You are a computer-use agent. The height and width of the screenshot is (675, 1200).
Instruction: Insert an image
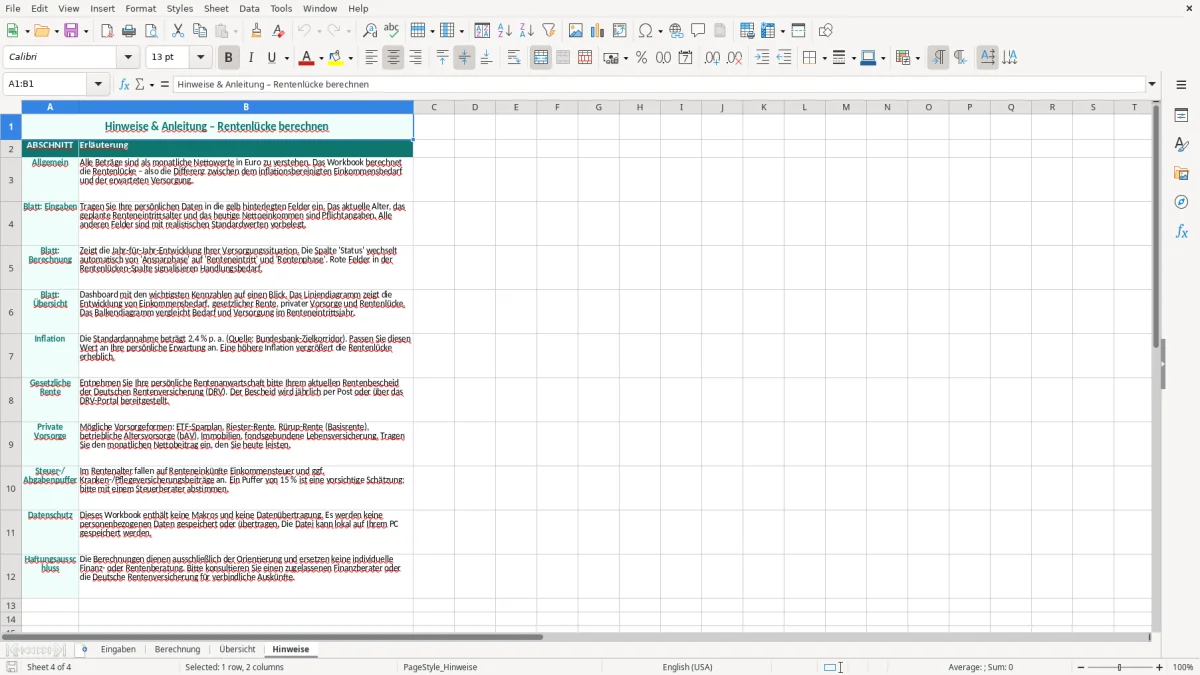click(576, 31)
